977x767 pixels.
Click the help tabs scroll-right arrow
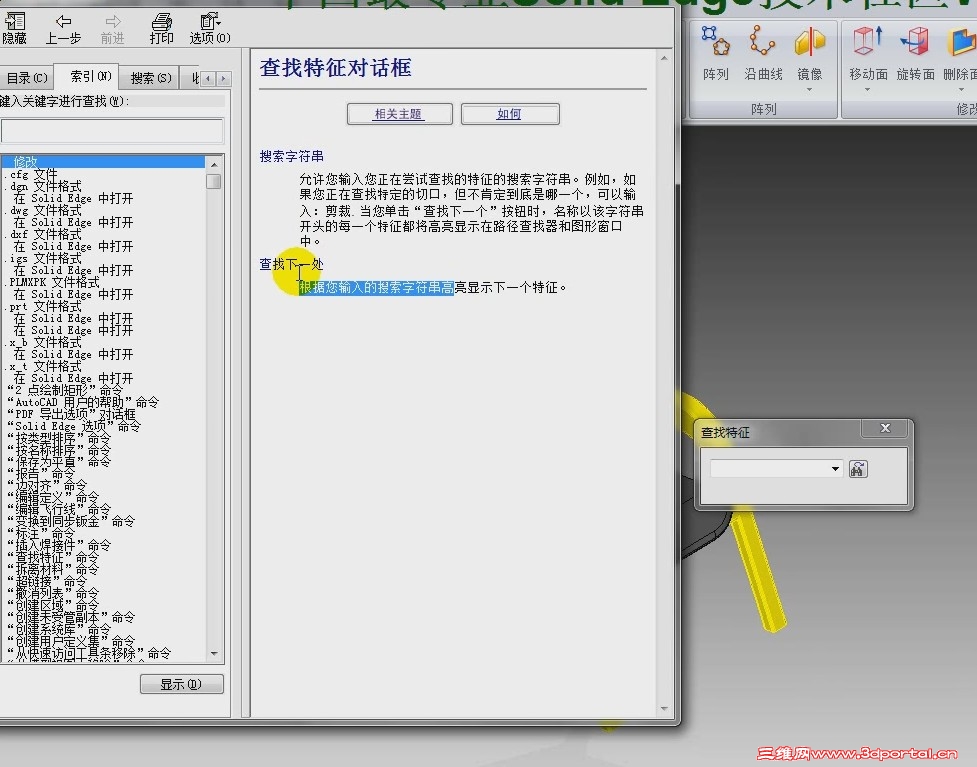(x=223, y=79)
